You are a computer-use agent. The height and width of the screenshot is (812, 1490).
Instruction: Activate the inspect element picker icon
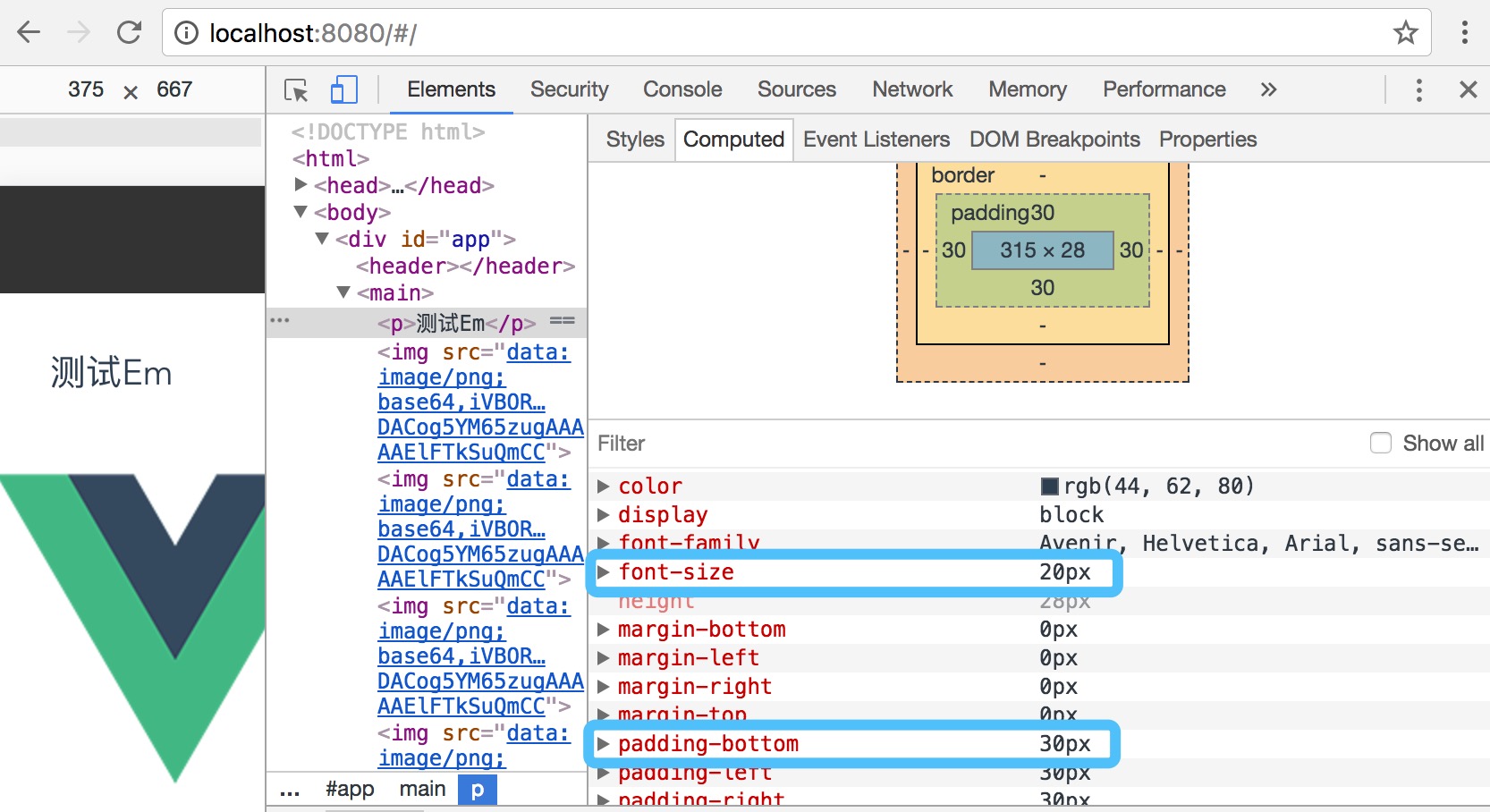[x=296, y=90]
